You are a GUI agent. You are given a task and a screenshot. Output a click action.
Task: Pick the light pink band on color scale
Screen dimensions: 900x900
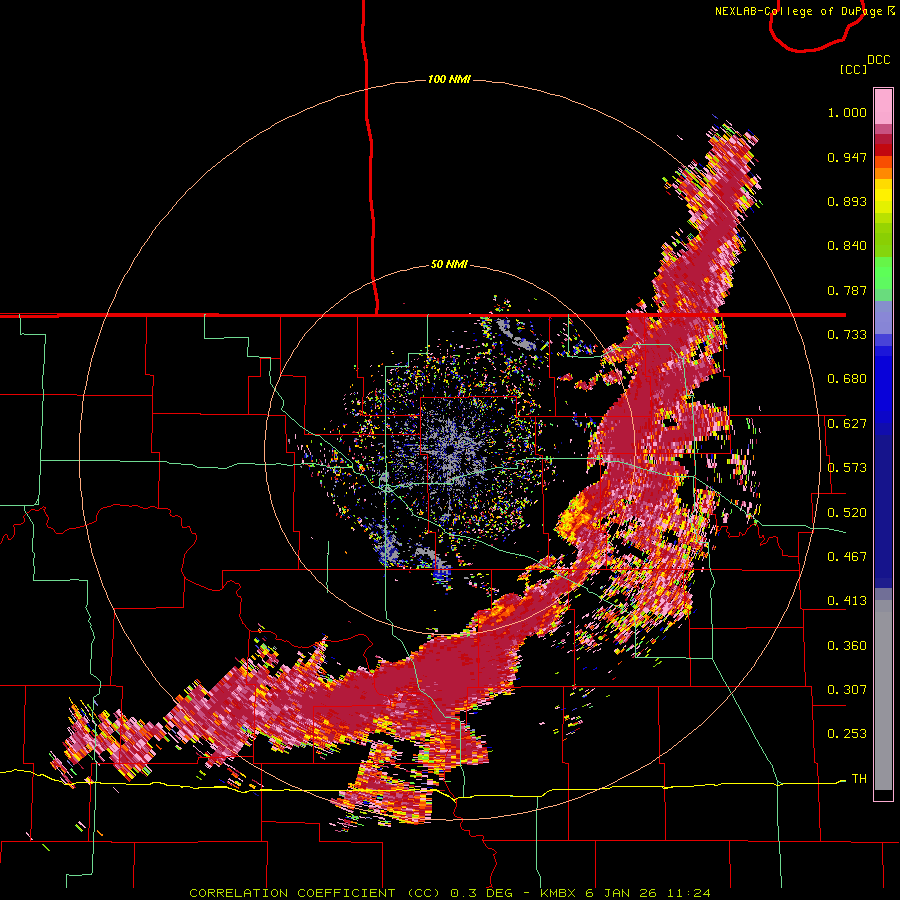click(883, 107)
